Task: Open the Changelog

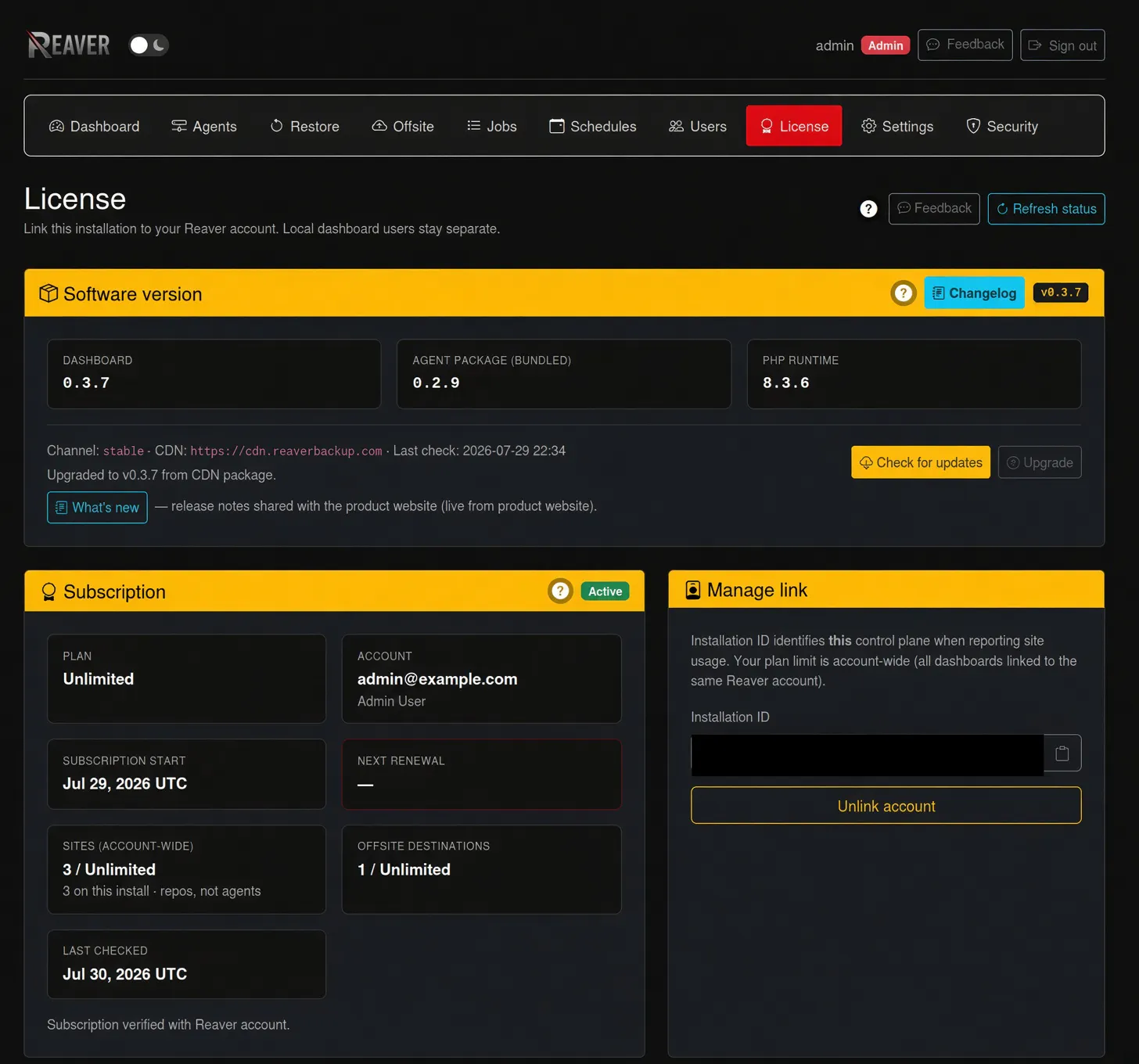Action: [974, 293]
